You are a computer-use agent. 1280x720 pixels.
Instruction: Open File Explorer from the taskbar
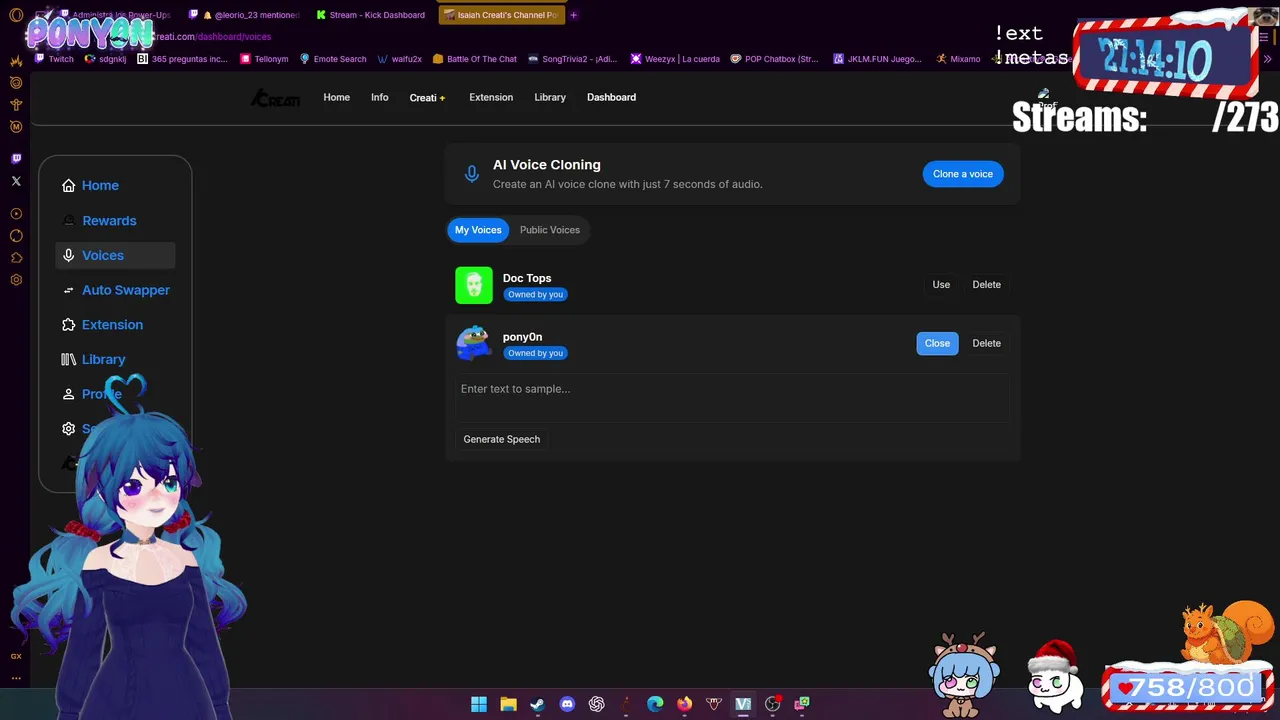pos(508,704)
